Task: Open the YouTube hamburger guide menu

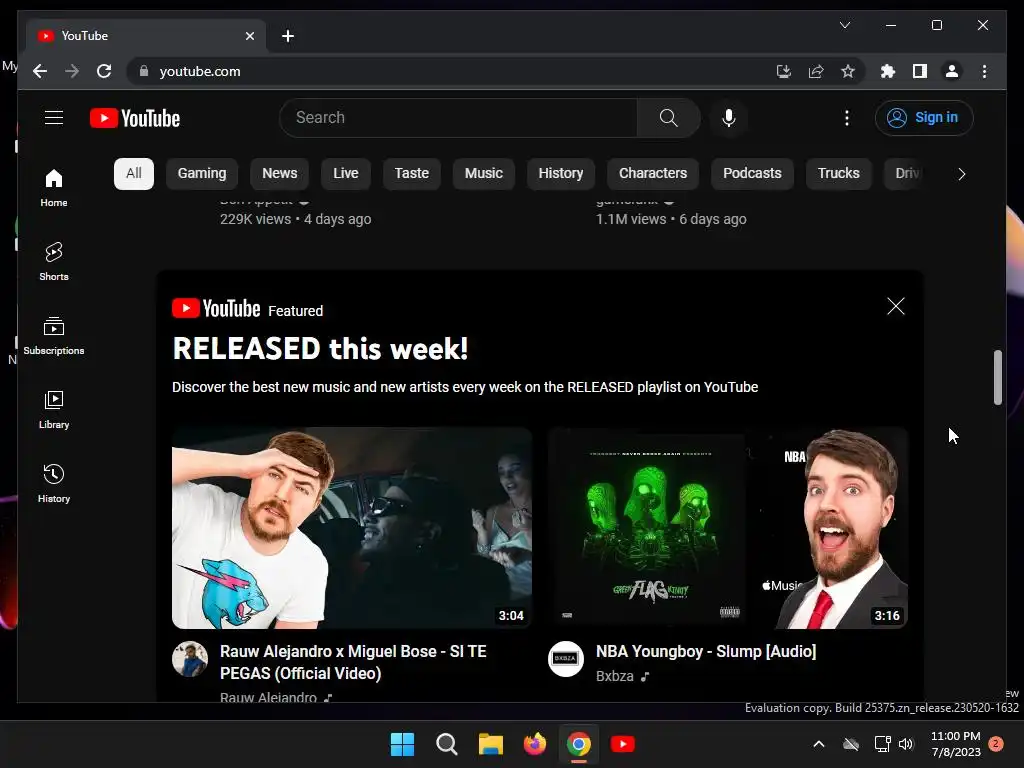Action: click(x=54, y=118)
